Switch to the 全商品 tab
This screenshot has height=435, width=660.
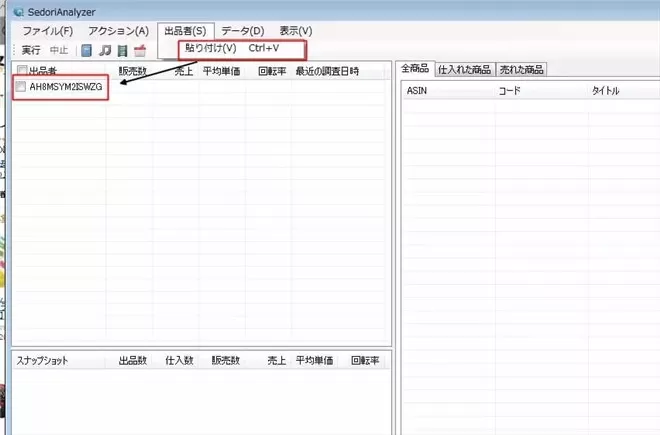pyautogui.click(x=414, y=69)
